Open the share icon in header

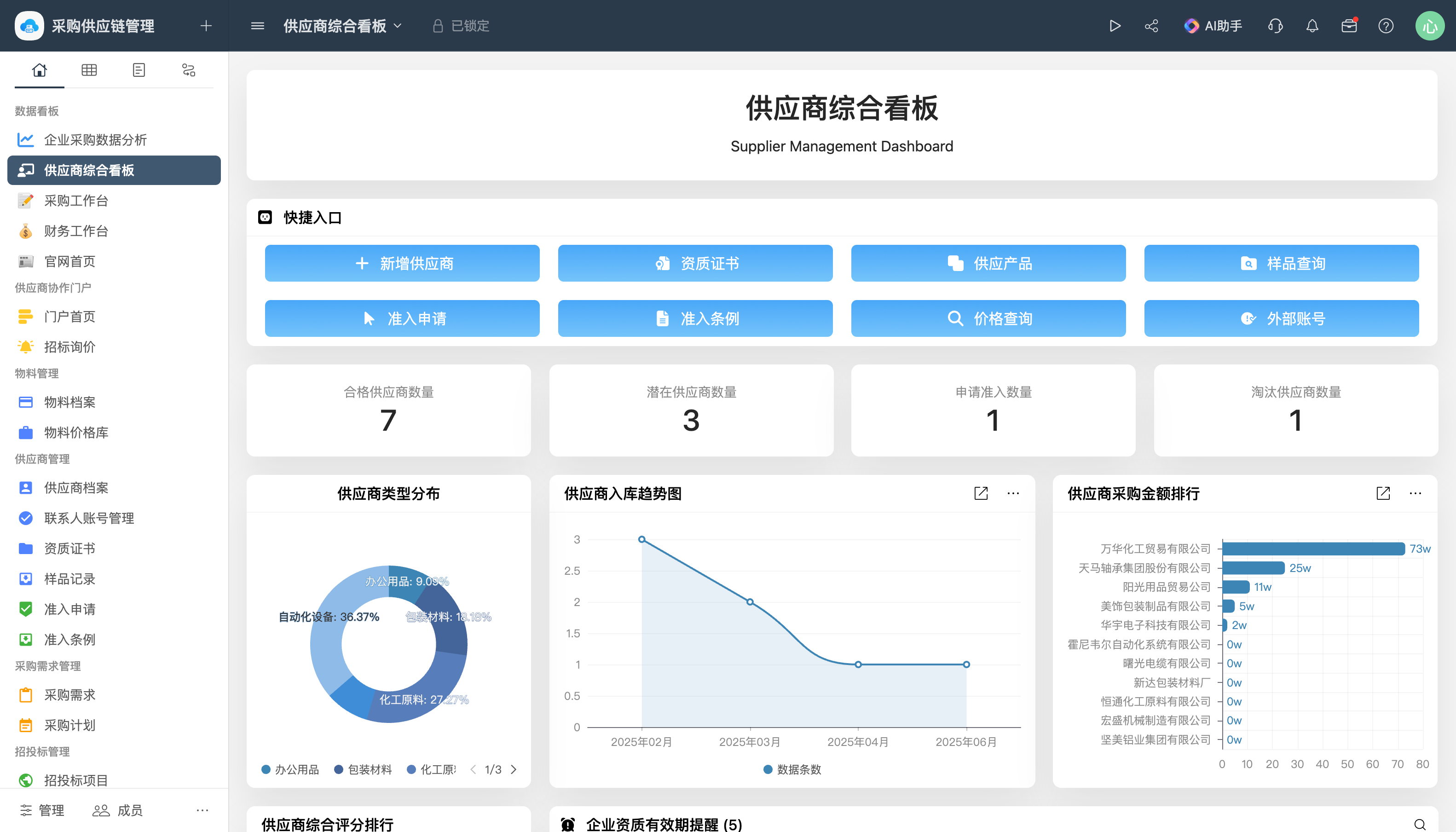coord(1151,26)
